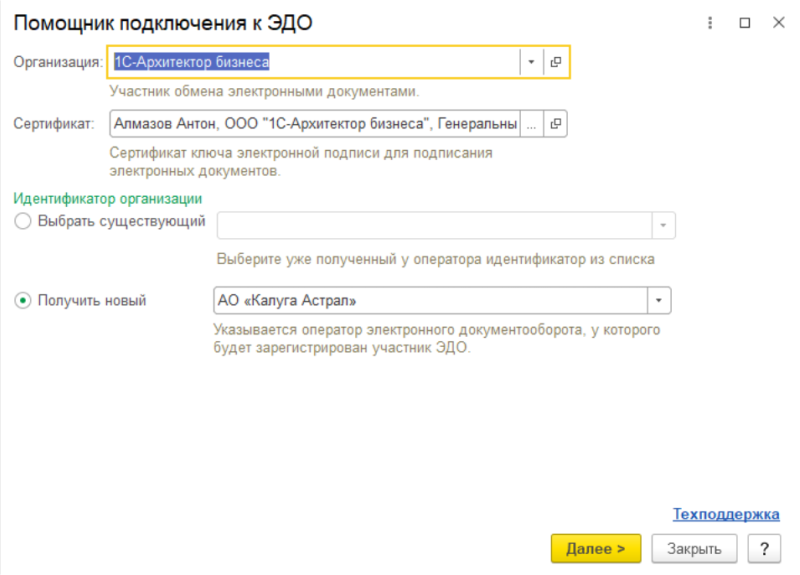Viewport: 800px width, 575px height.
Task: Click 'Участник обмена электронными документами.' hint text
Action: (264, 92)
